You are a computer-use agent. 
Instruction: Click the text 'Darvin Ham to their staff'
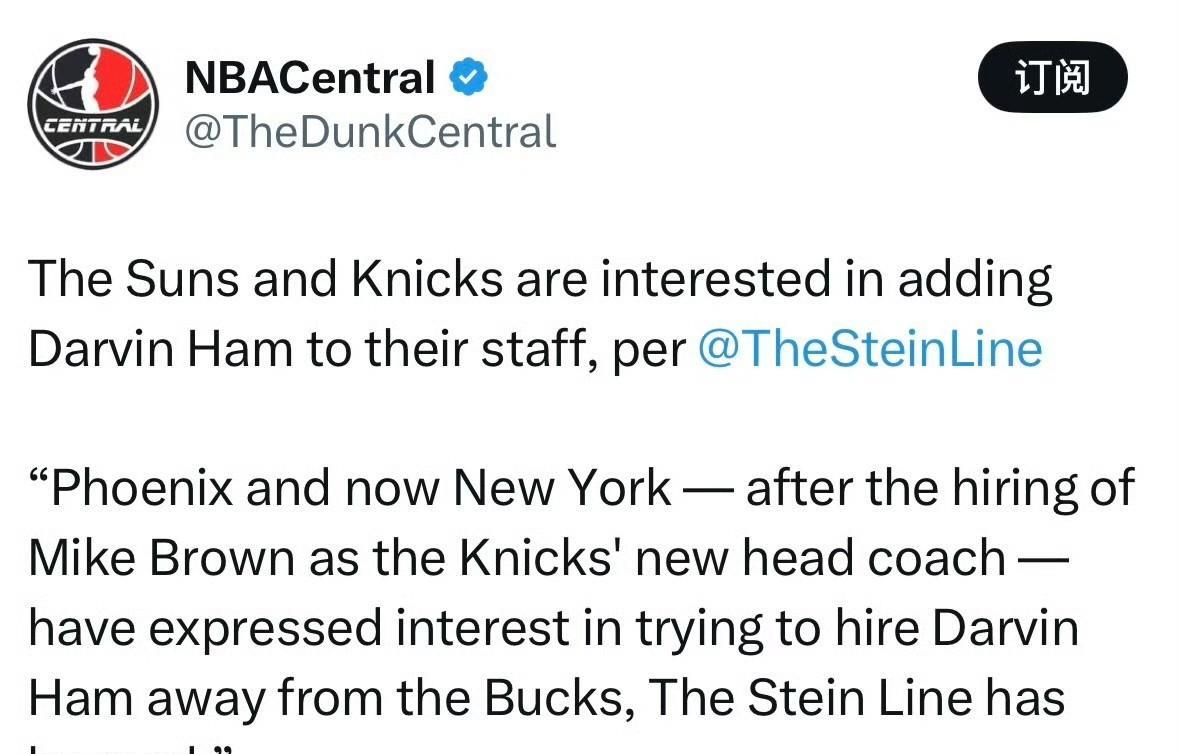tap(307, 350)
